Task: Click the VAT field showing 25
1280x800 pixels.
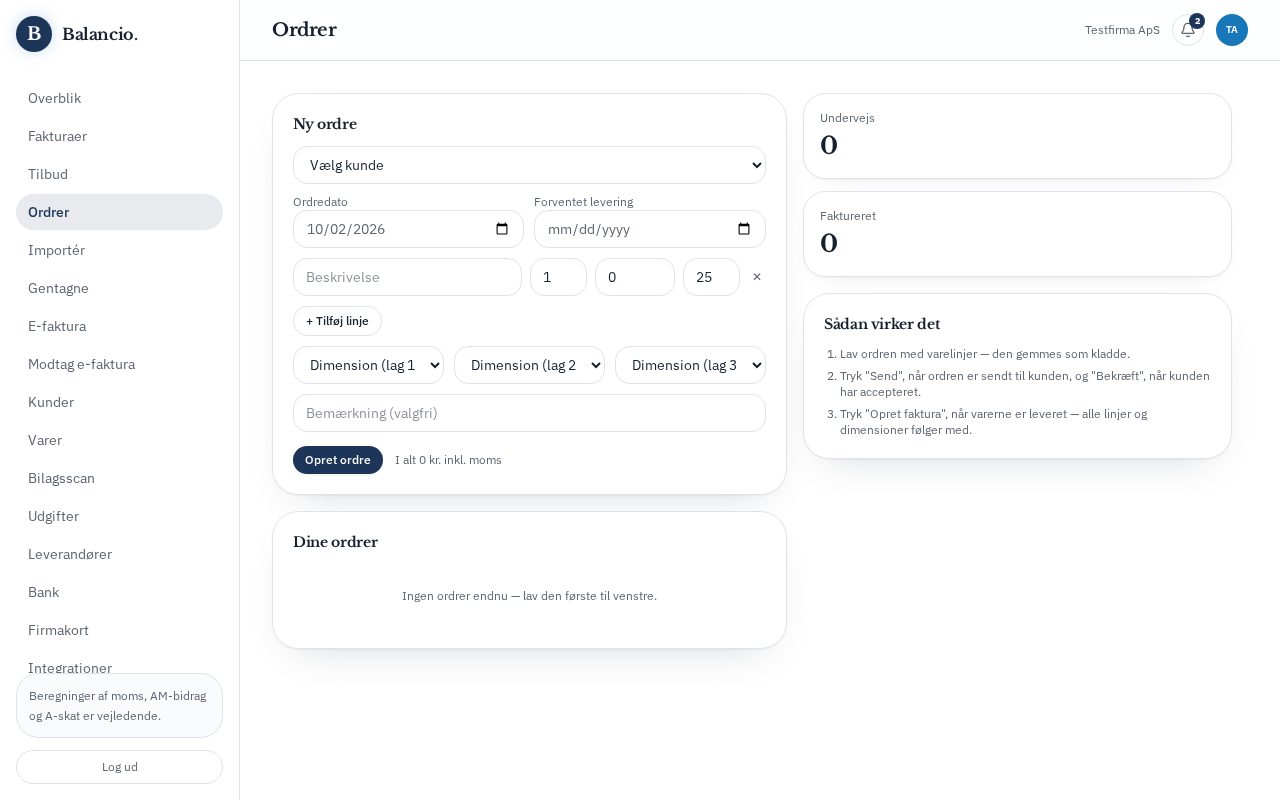Action: (711, 277)
